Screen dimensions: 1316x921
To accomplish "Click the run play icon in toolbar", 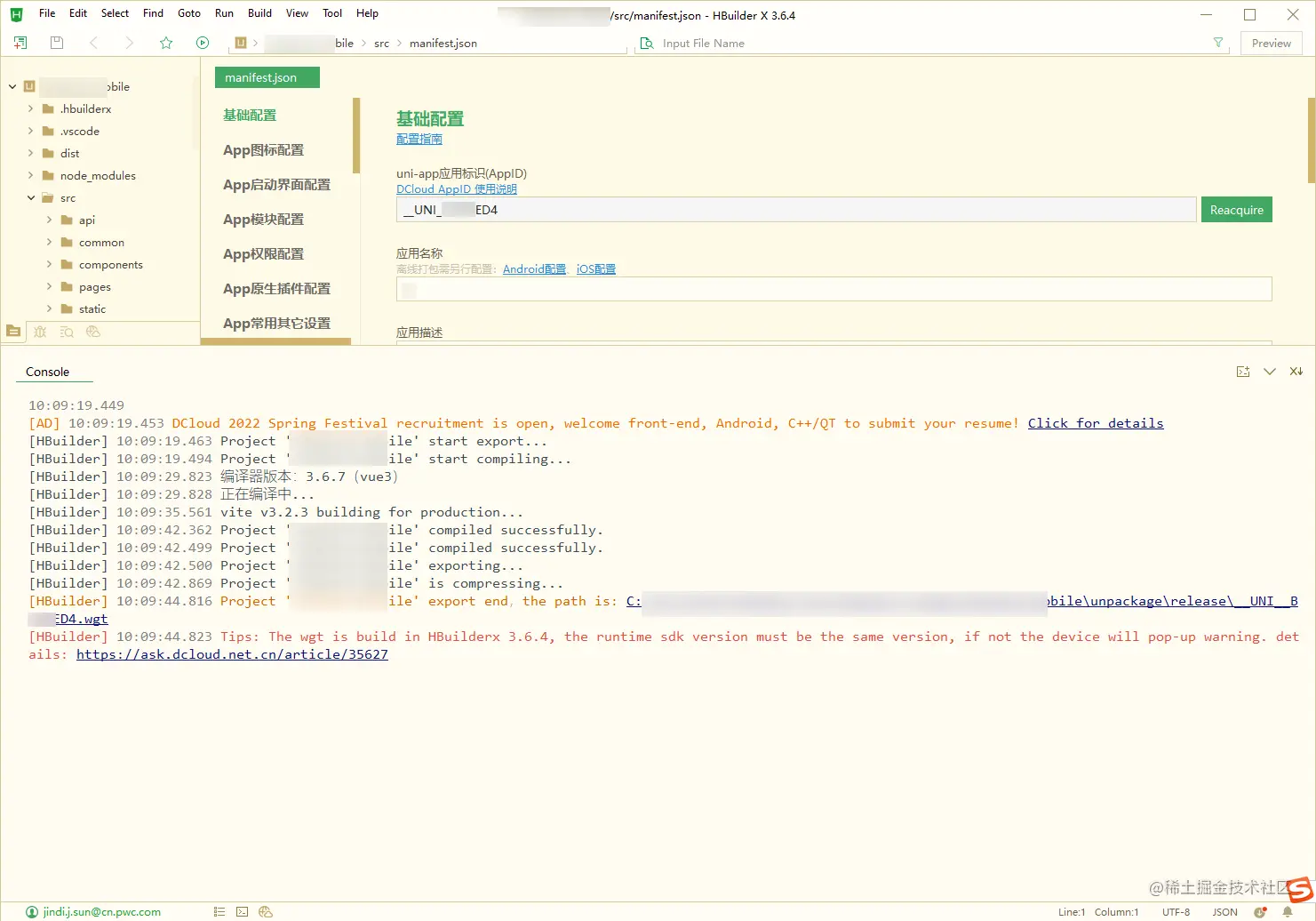I will pyautogui.click(x=203, y=43).
